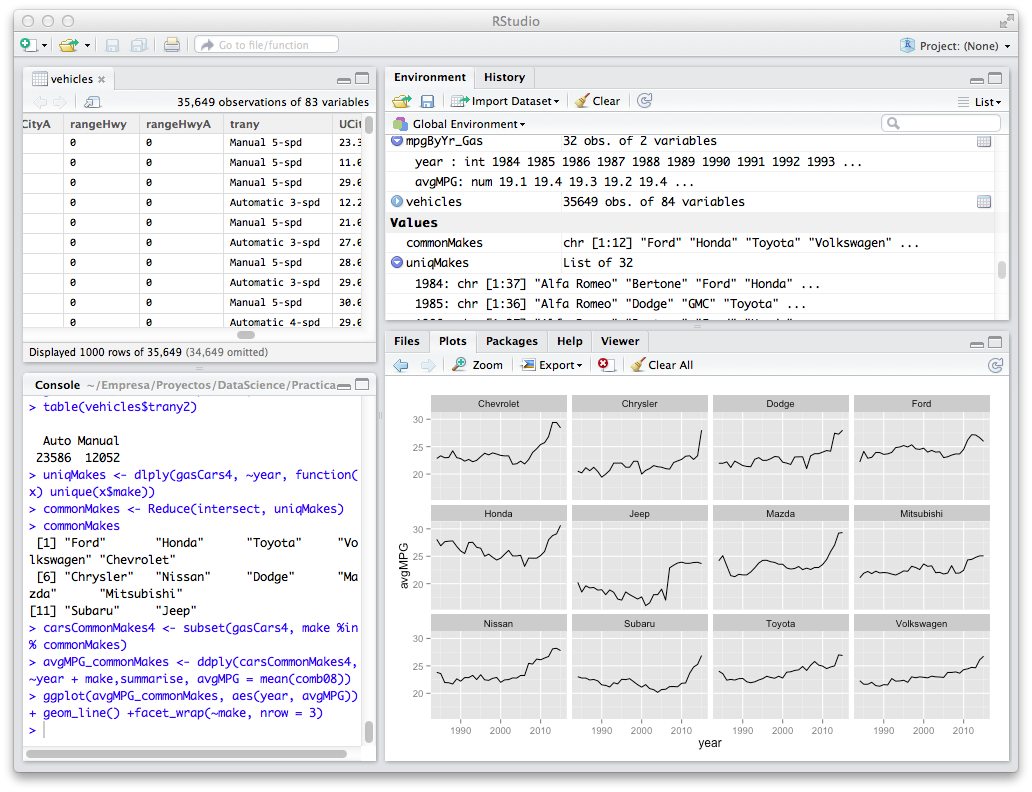Click the New File icon in main toolbar

point(28,45)
